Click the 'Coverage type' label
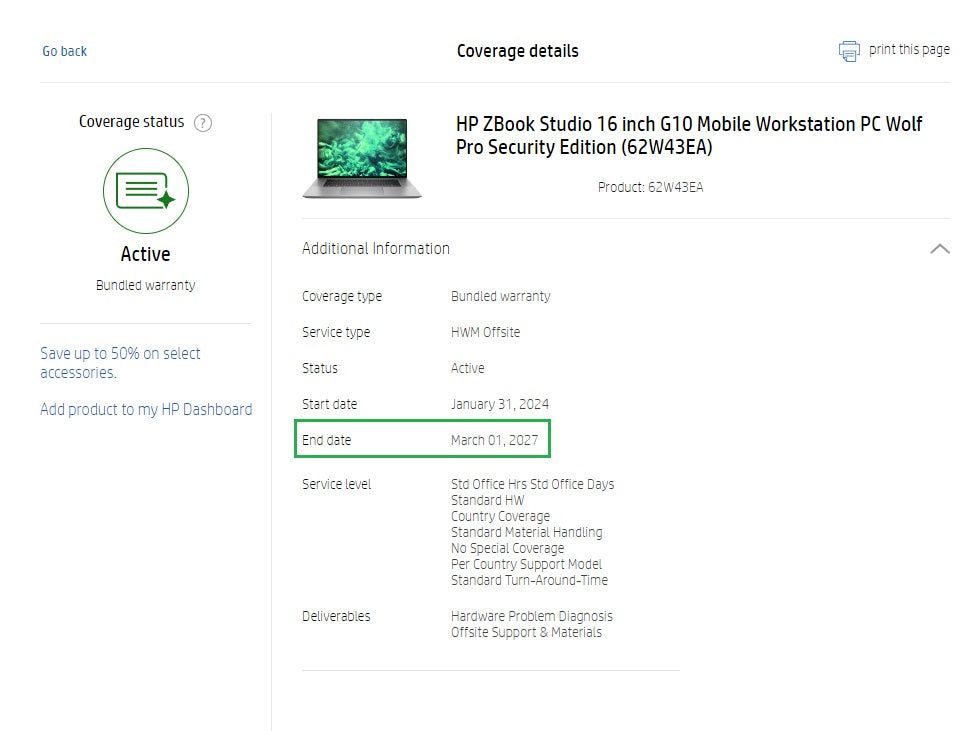This screenshot has width=980, height=731. (x=342, y=296)
